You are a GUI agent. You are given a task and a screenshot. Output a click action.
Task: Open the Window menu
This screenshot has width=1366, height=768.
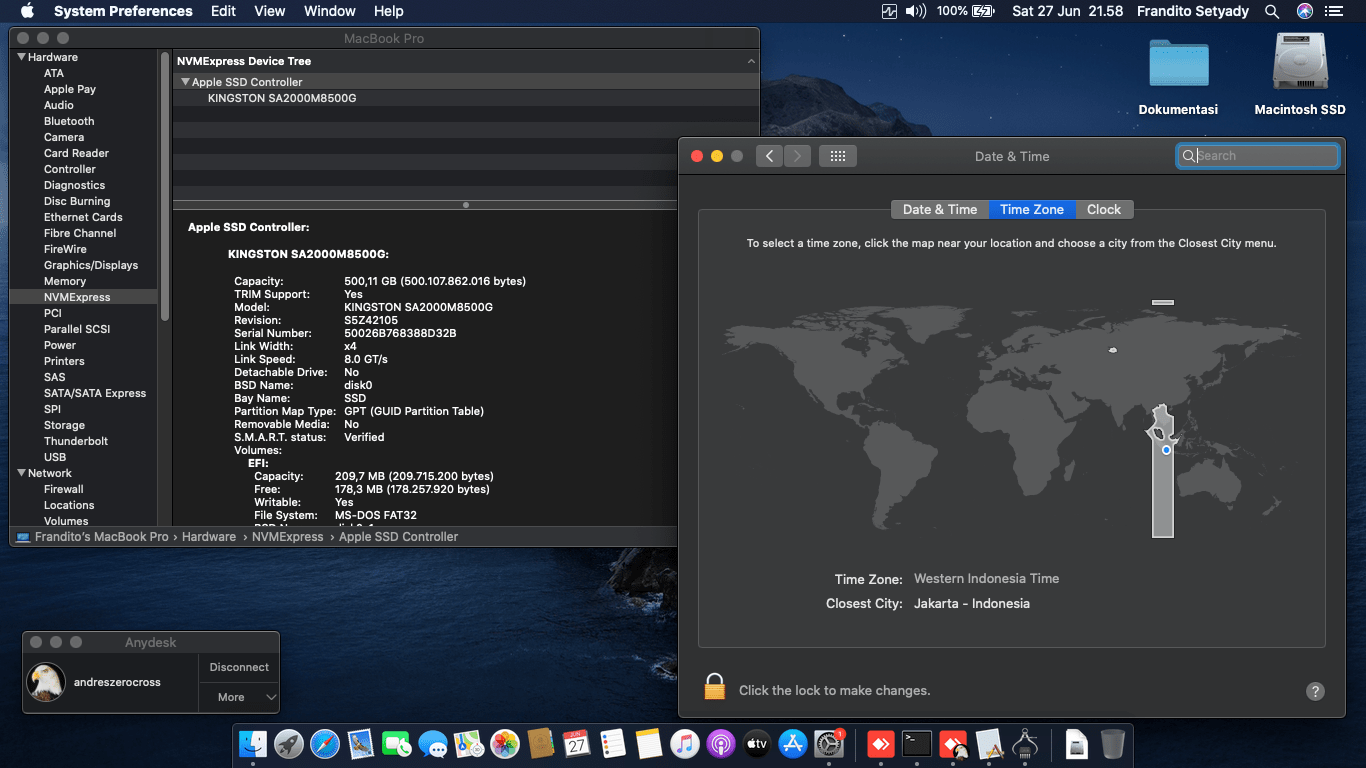point(329,11)
